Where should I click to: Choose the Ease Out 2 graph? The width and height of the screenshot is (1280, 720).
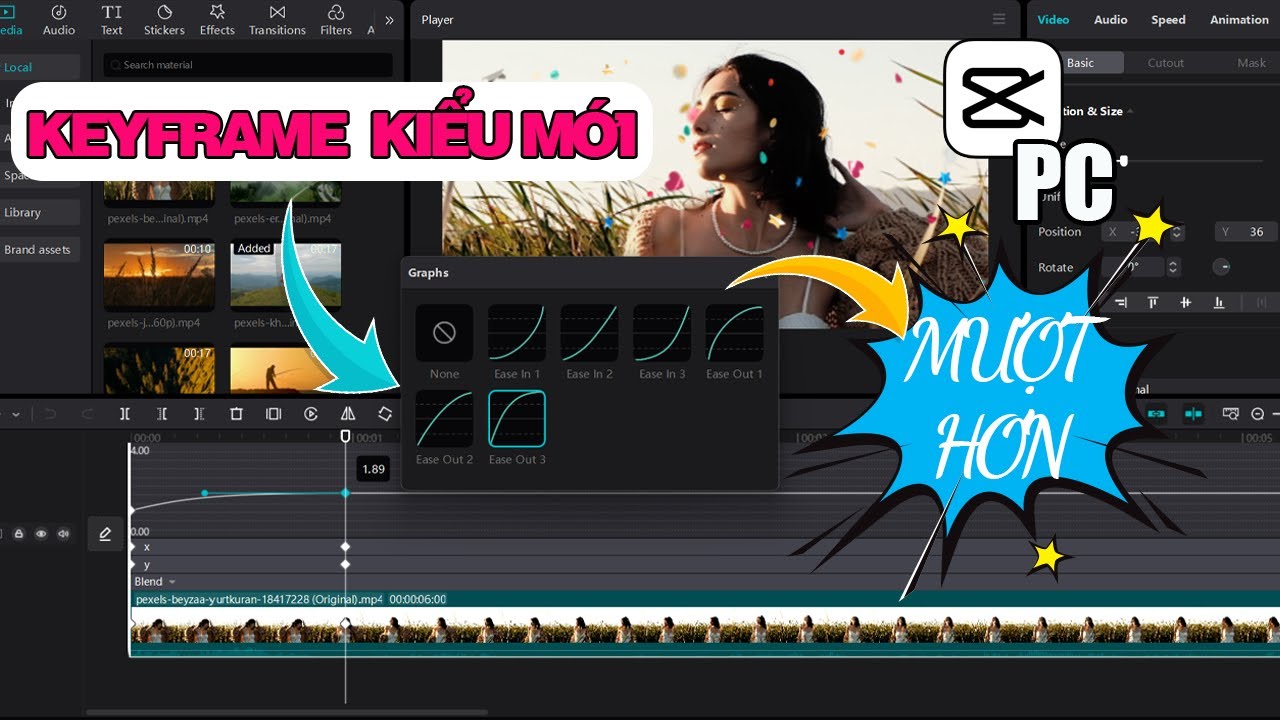(444, 418)
